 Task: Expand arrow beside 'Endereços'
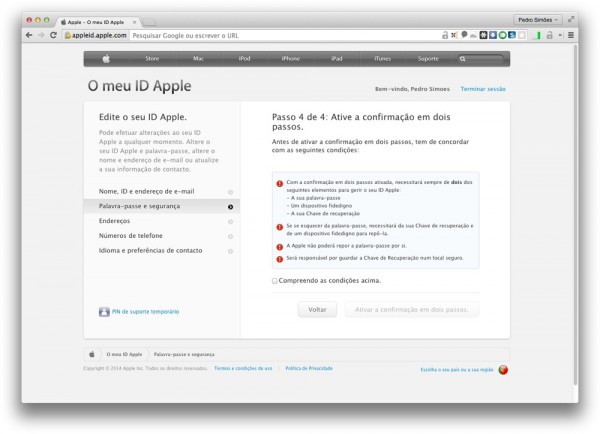pos(230,222)
